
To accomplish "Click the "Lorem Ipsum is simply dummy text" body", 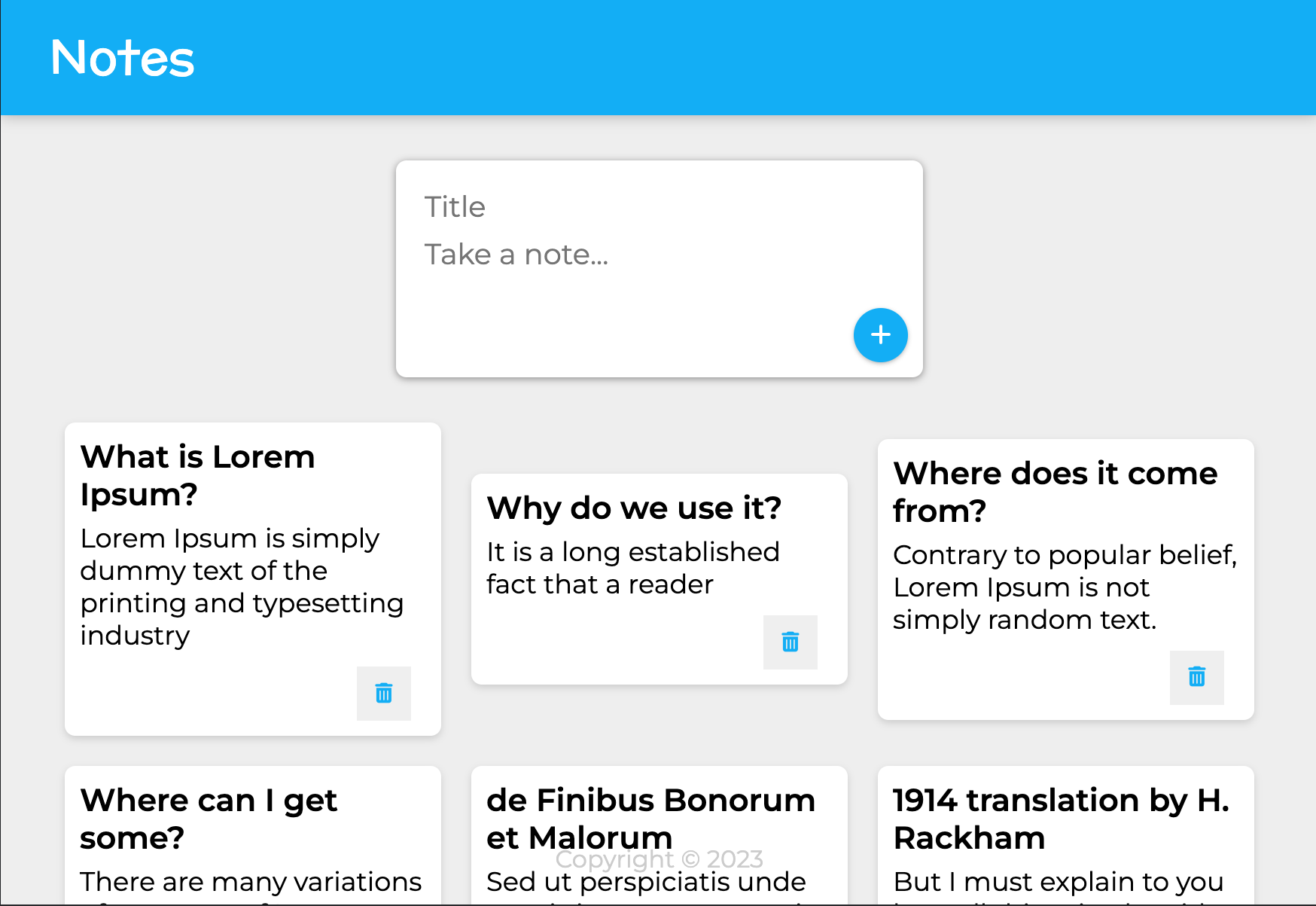I will (242, 587).
